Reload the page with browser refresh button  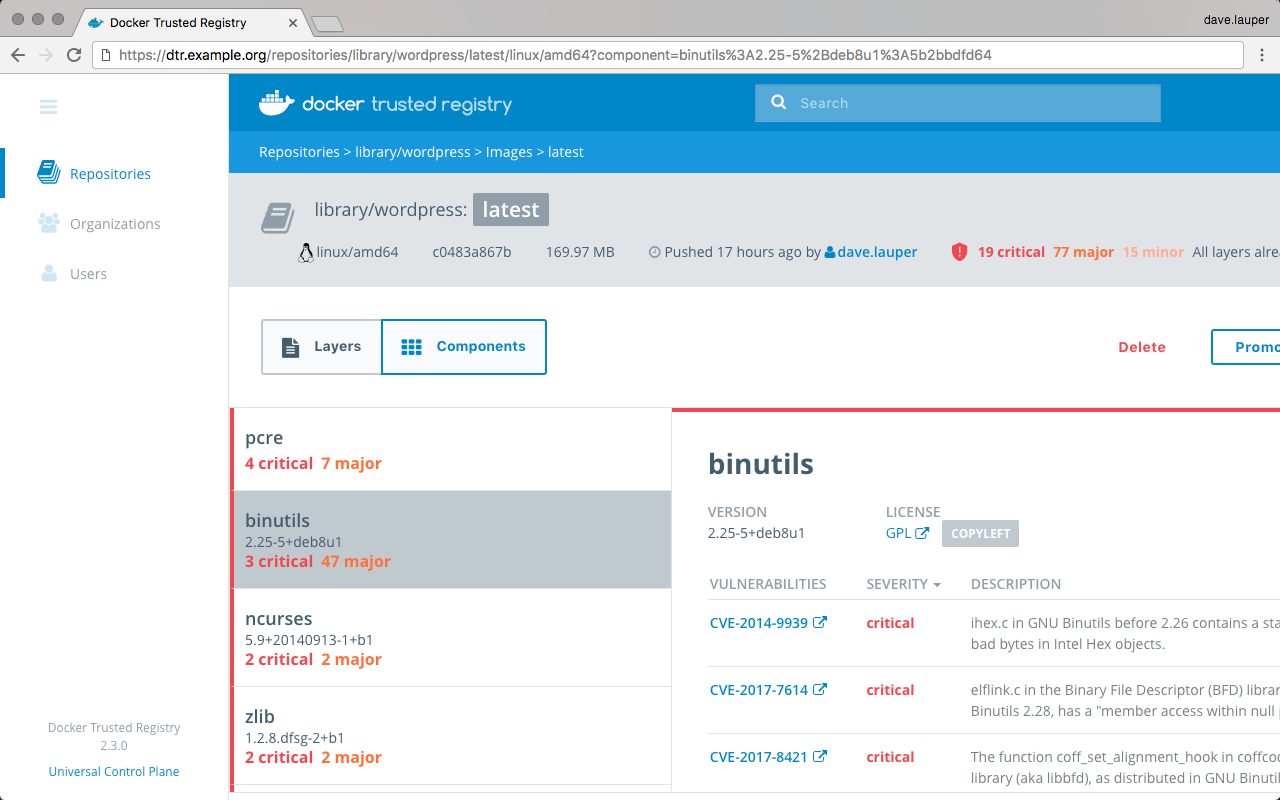(74, 55)
